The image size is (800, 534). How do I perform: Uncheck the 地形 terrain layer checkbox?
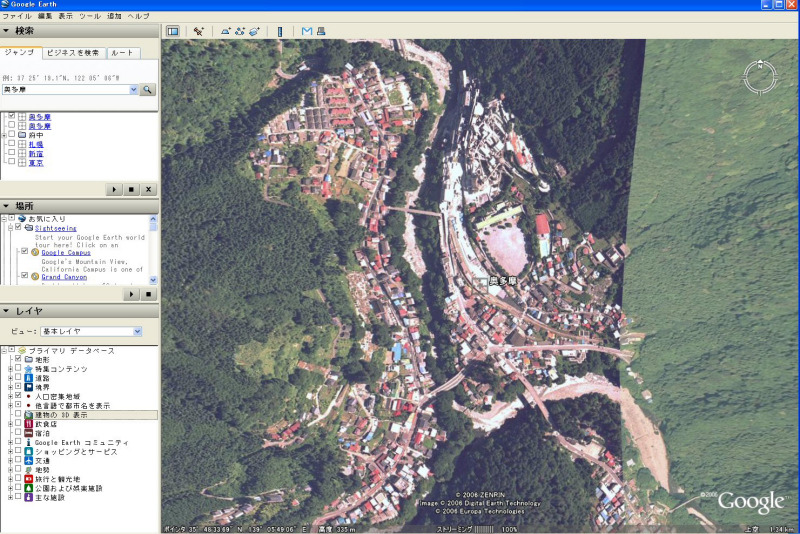18,359
